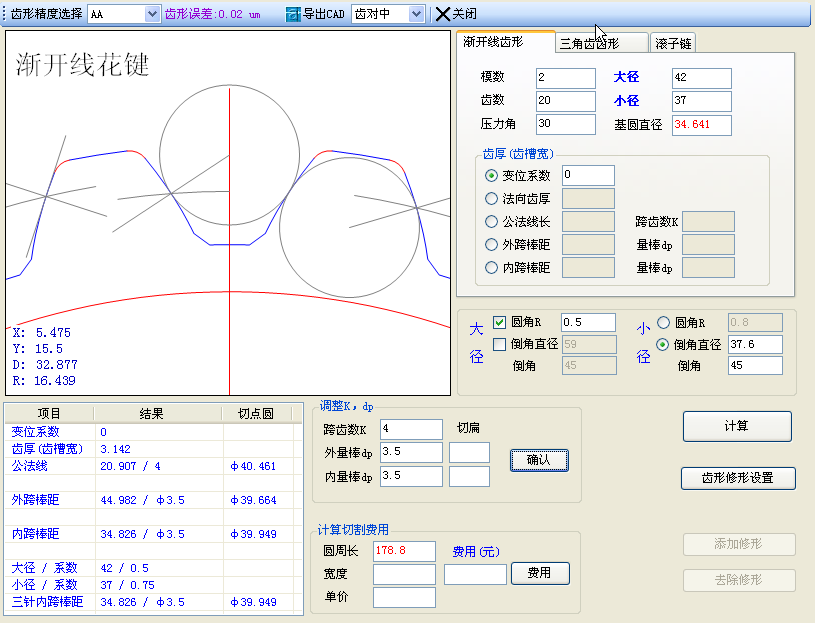This screenshot has height=623, width=815.
Task: Click the 小径 input showing 37
Action: (702, 101)
